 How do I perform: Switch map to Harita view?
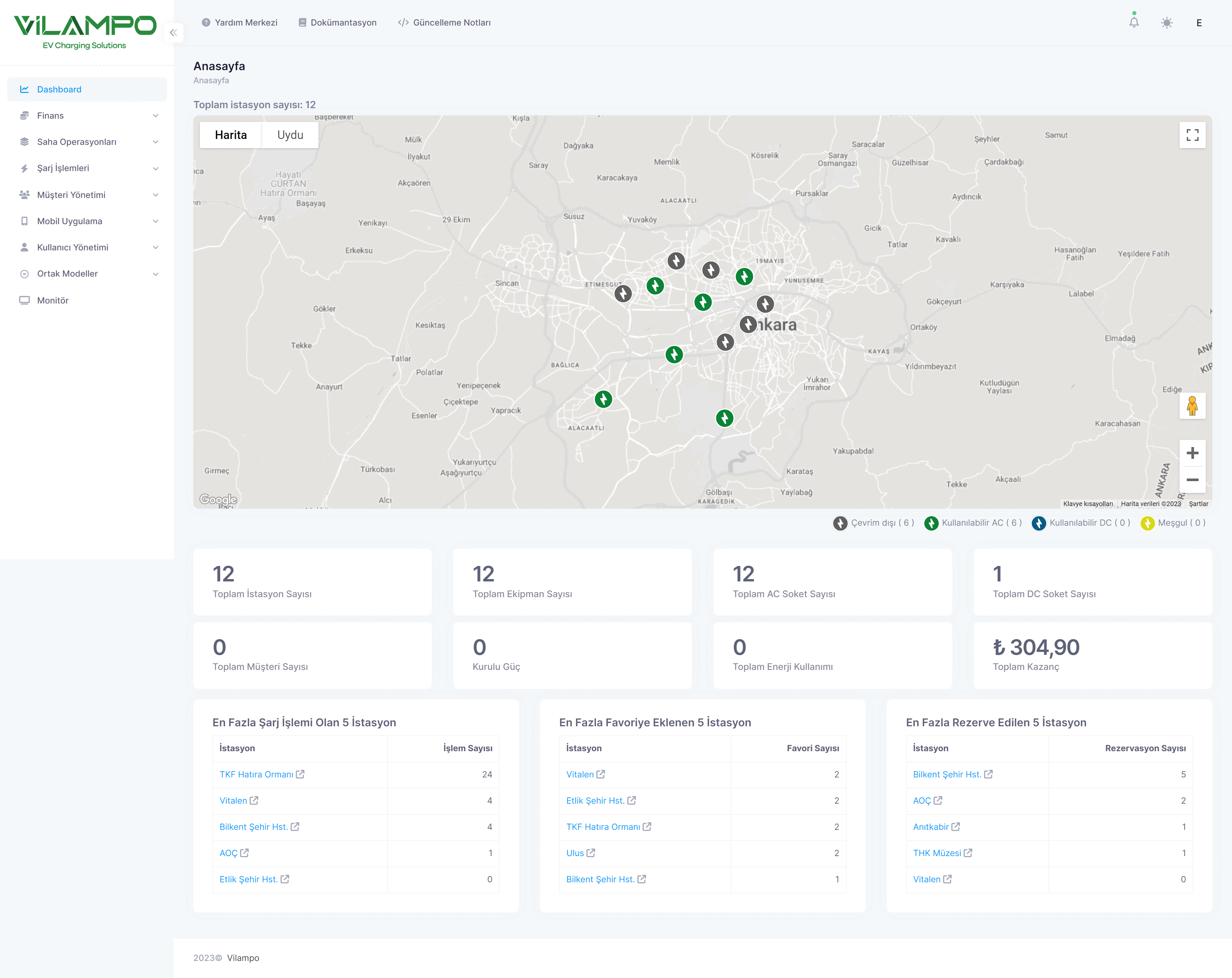(231, 135)
